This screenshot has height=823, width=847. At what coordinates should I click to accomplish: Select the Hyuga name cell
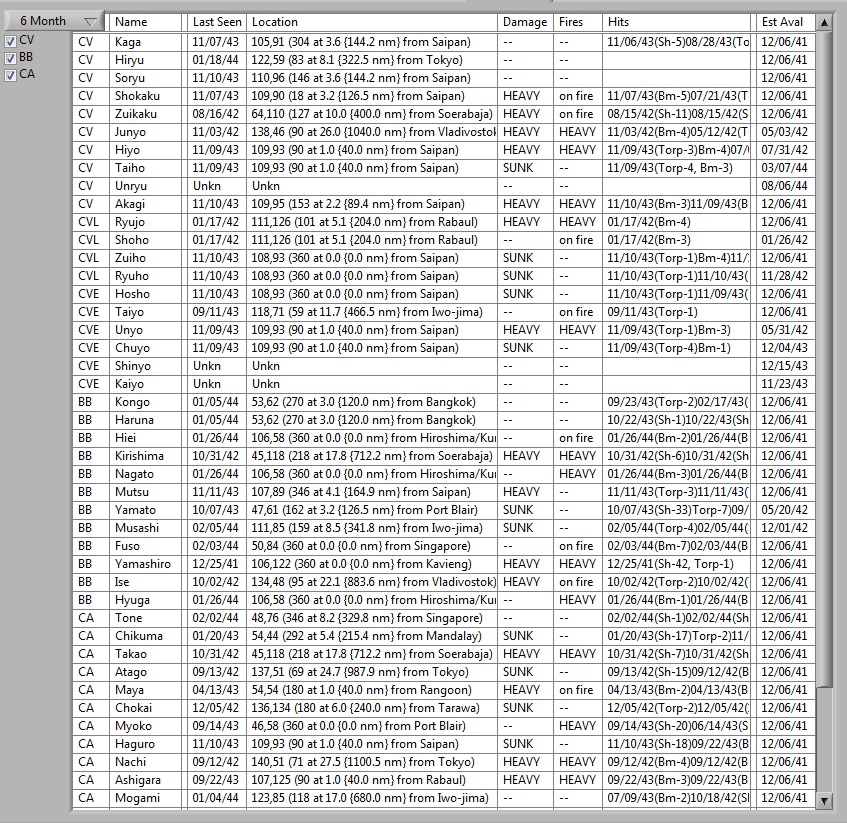click(146, 600)
